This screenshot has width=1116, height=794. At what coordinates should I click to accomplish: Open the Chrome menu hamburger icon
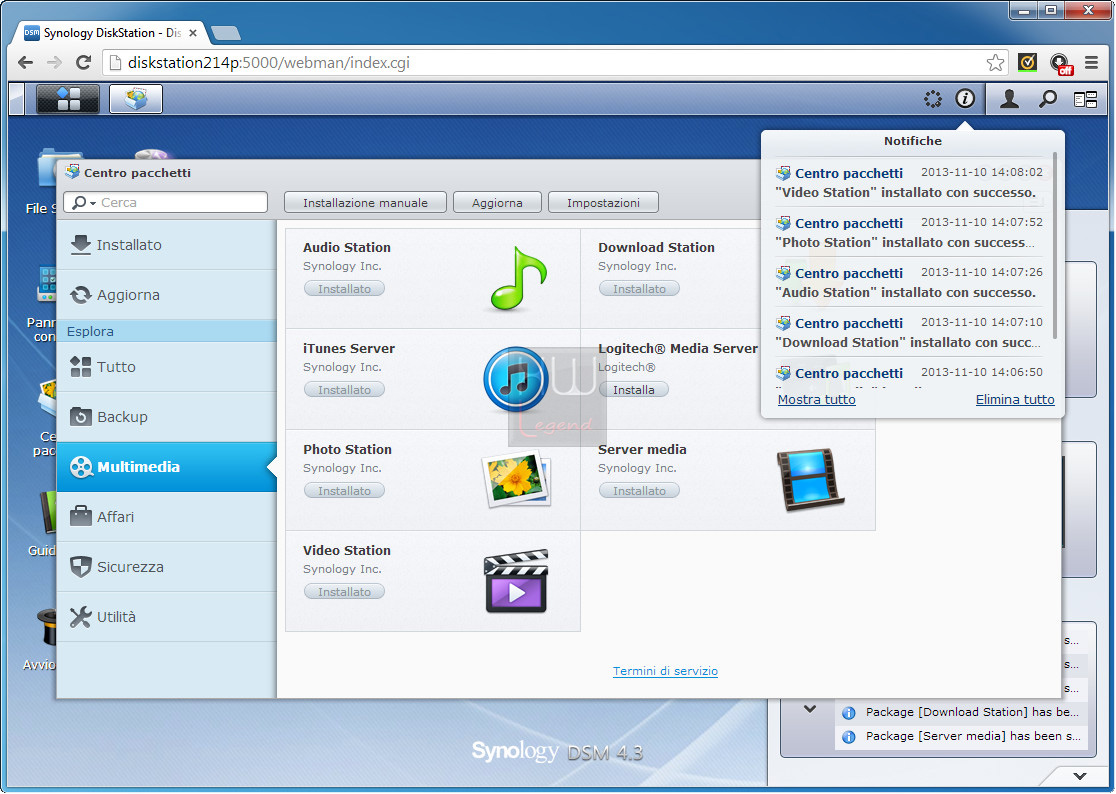tap(1091, 63)
